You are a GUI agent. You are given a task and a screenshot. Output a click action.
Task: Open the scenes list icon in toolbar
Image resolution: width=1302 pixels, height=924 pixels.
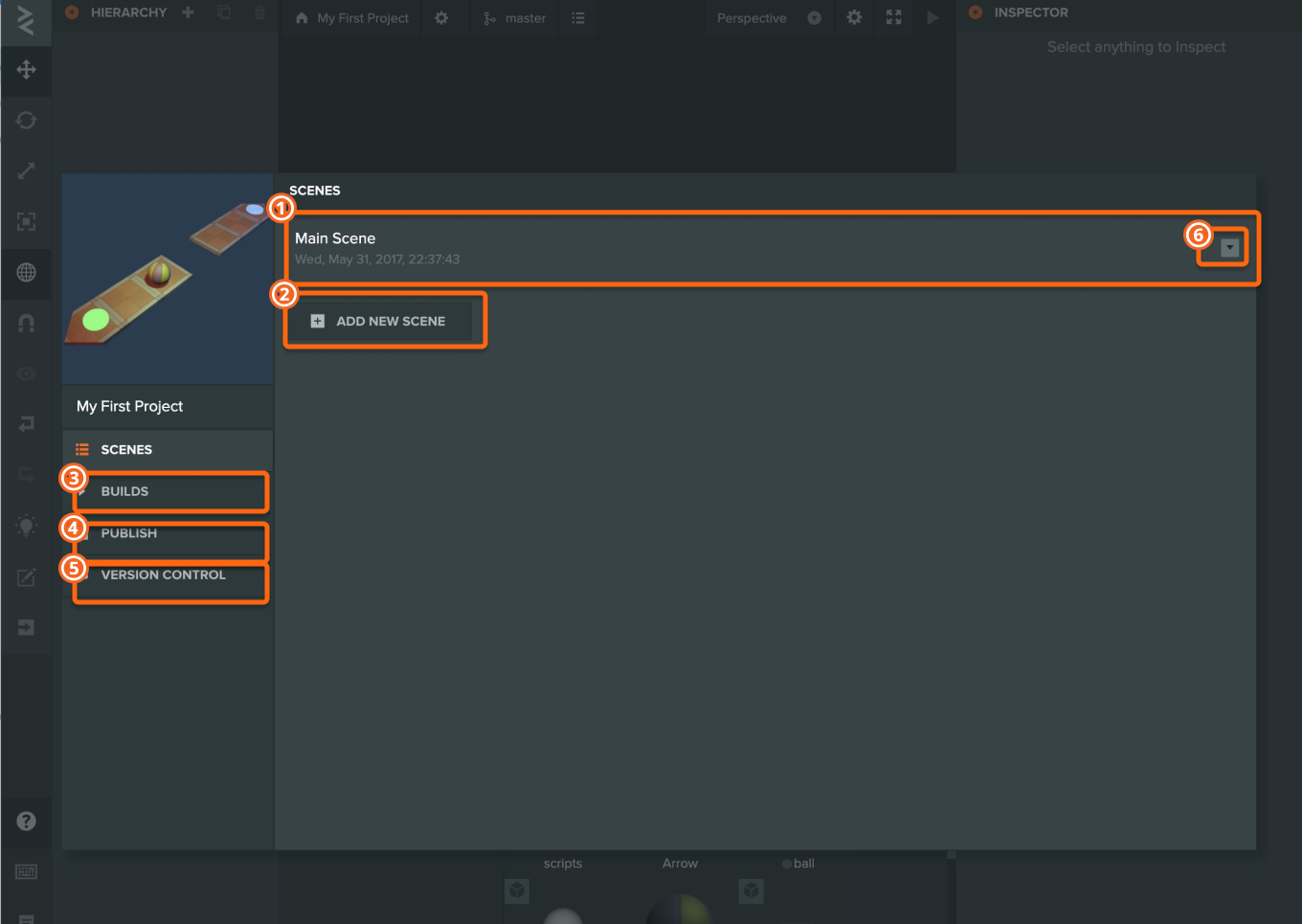click(x=578, y=18)
